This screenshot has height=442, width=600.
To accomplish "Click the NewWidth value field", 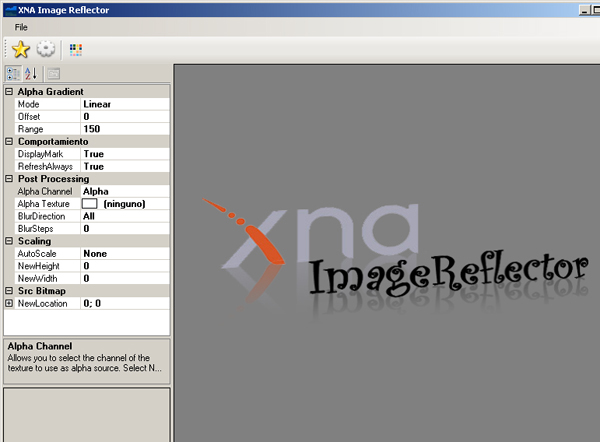I will (x=125, y=279).
